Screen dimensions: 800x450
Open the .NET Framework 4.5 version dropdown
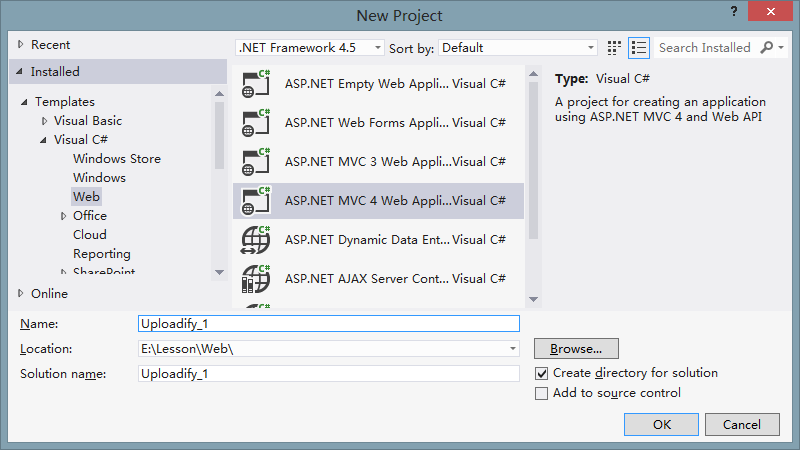click(x=309, y=48)
